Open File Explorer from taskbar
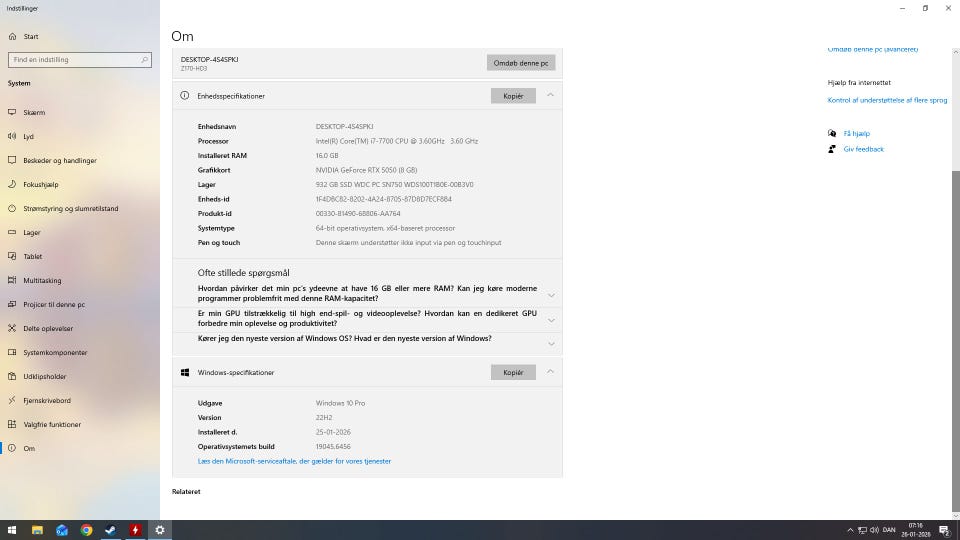The width and height of the screenshot is (960, 540). click(37, 530)
